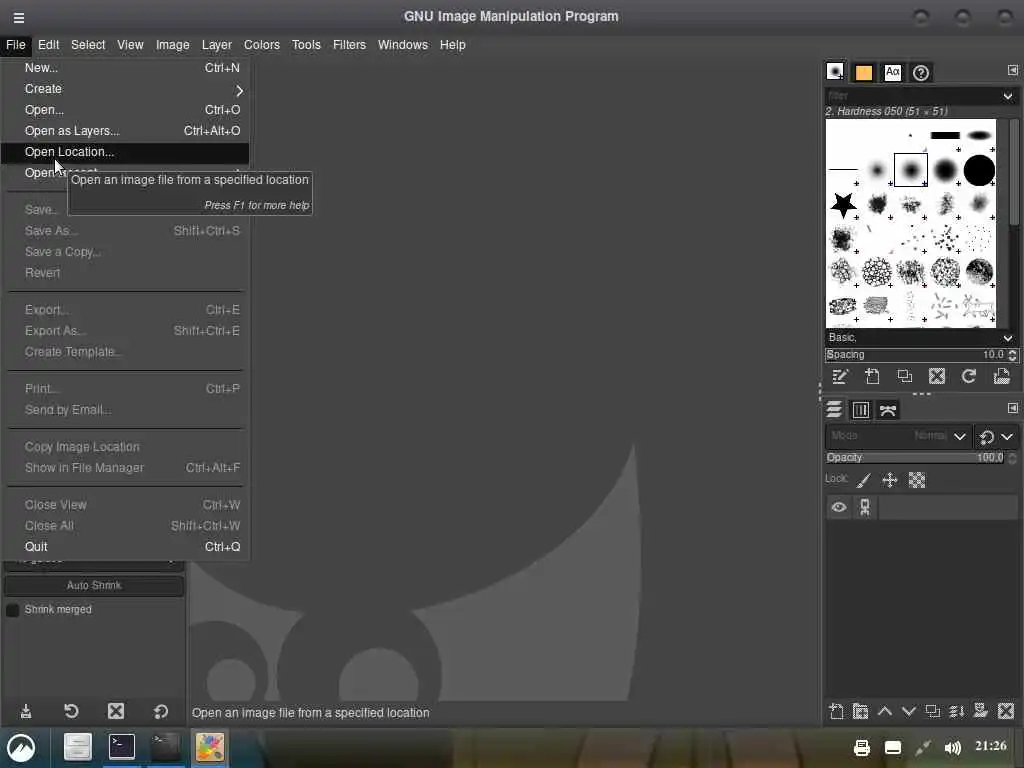
Task: Adjust the brush Spacing slider
Action: coord(916,355)
